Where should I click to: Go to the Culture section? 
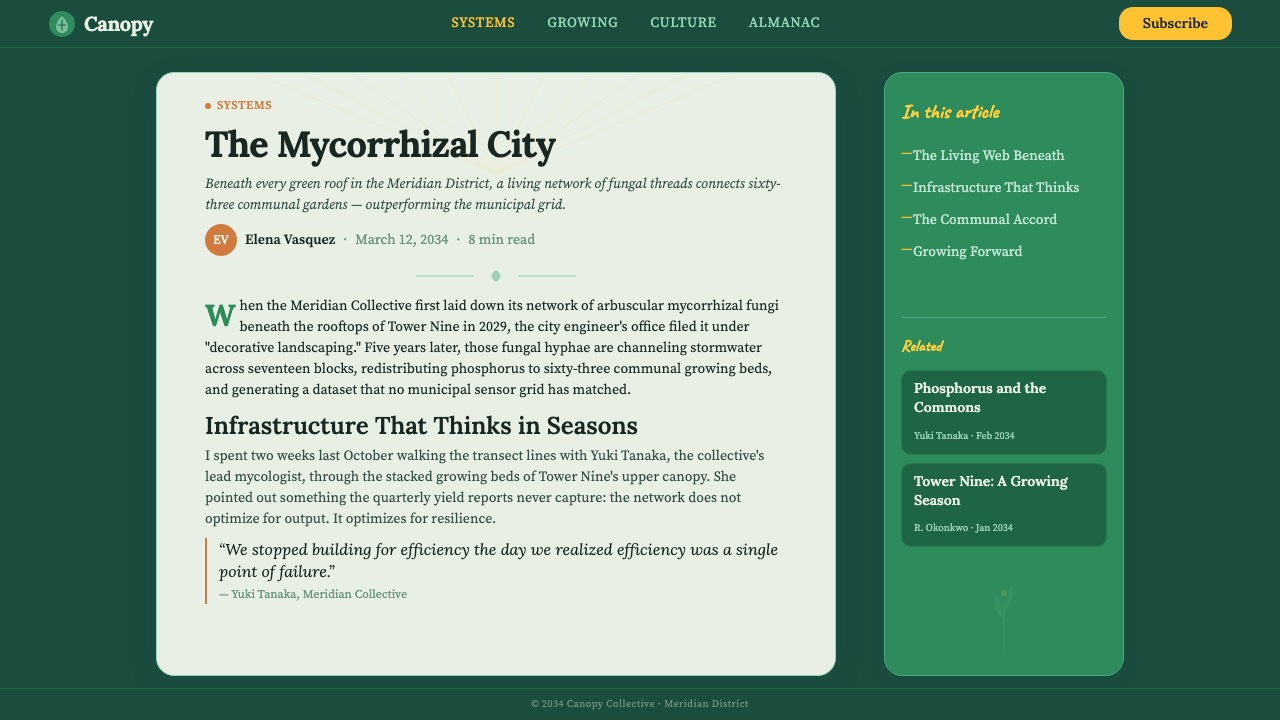click(x=683, y=23)
